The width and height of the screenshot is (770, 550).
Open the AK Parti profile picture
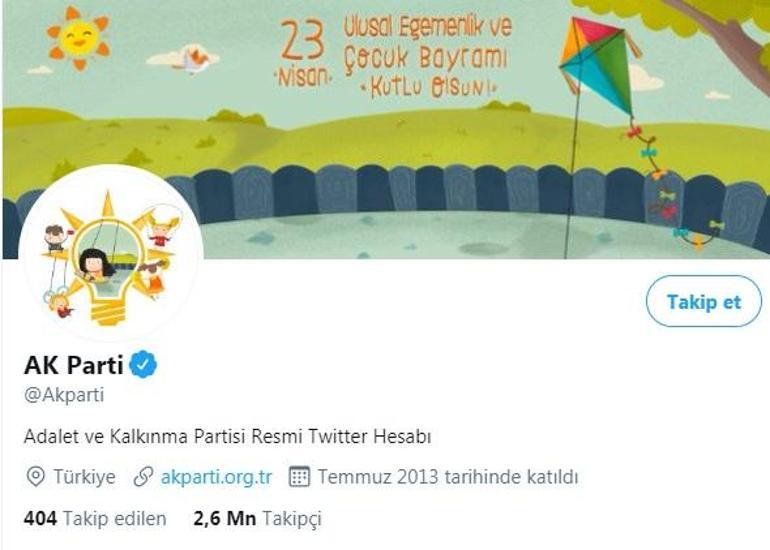(x=111, y=254)
